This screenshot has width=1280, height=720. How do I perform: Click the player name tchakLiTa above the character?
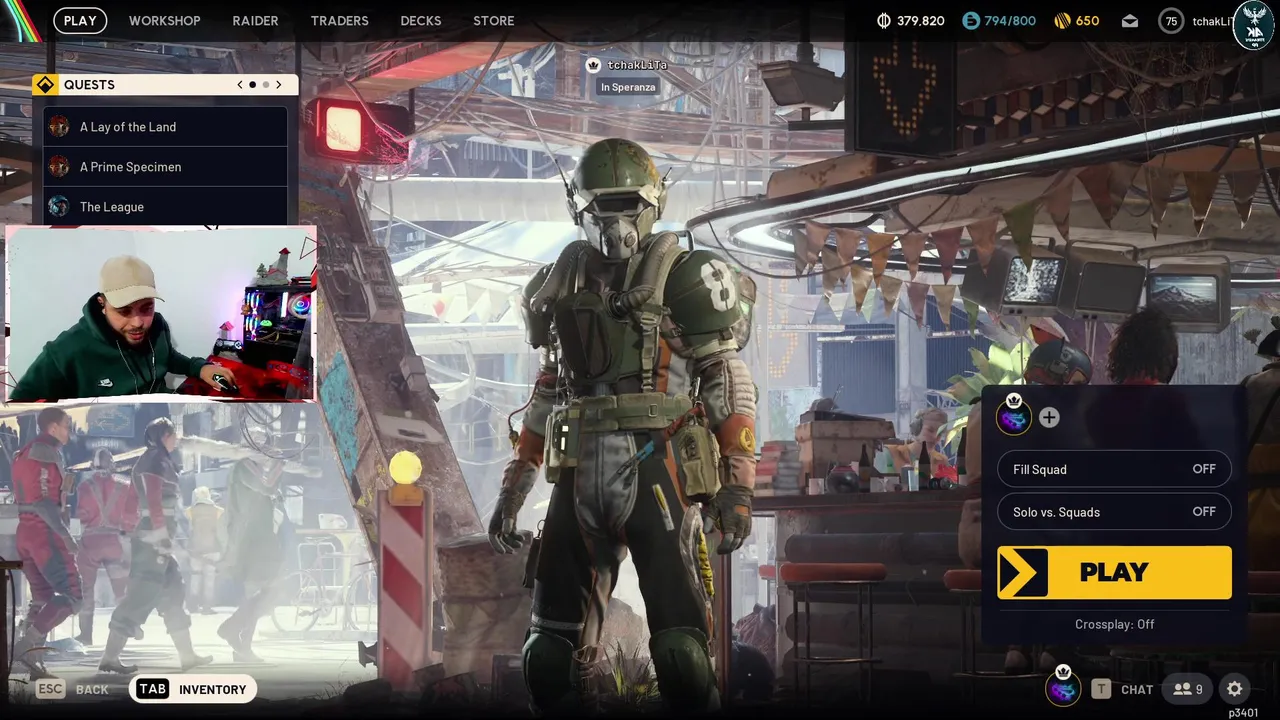coord(637,65)
